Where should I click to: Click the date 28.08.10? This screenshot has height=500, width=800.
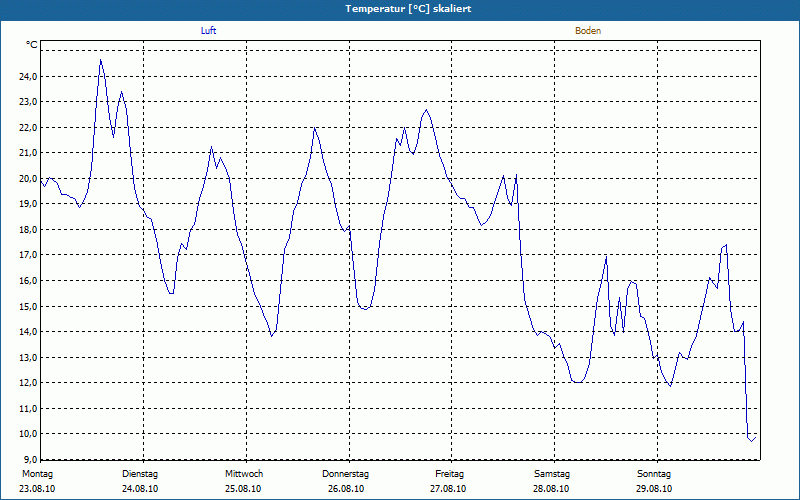[551, 489]
